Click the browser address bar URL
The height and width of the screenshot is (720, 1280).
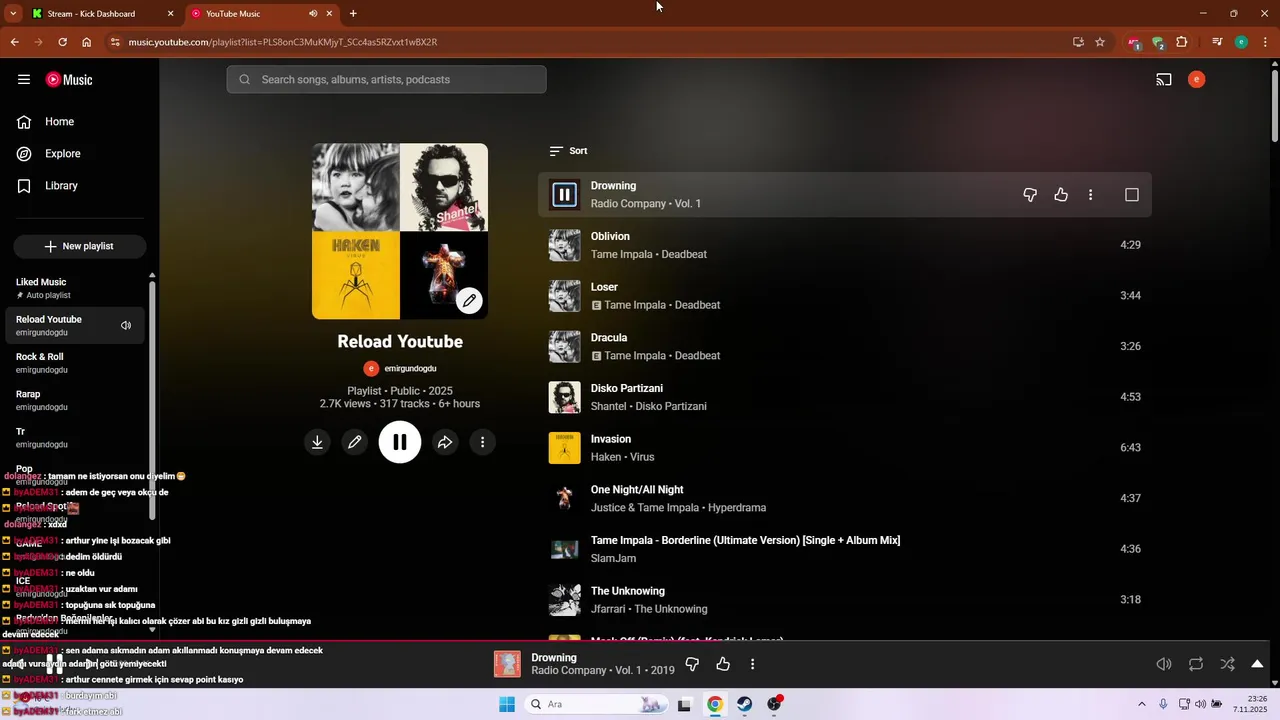coord(283,42)
